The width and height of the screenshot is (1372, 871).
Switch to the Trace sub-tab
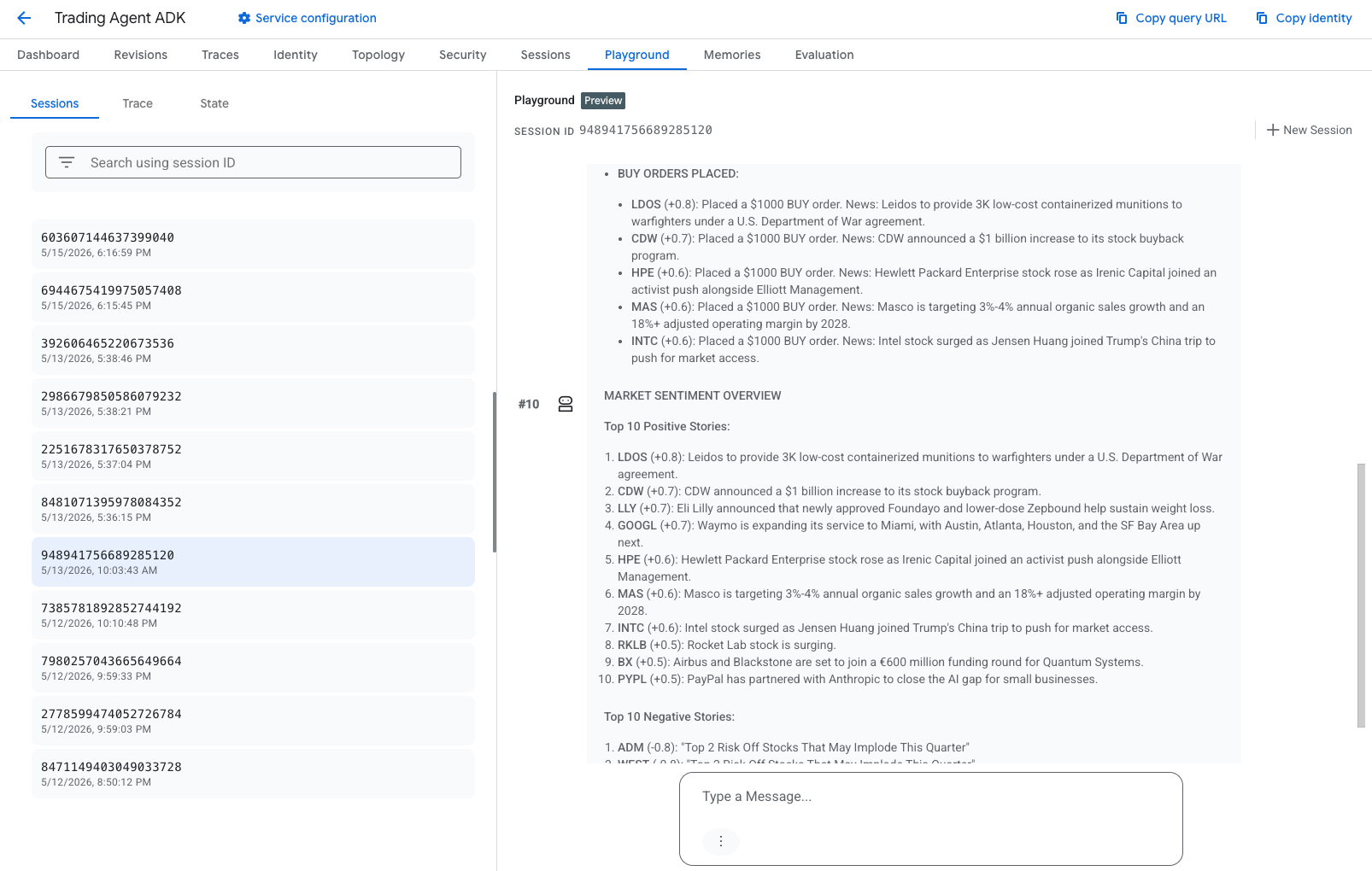138,103
